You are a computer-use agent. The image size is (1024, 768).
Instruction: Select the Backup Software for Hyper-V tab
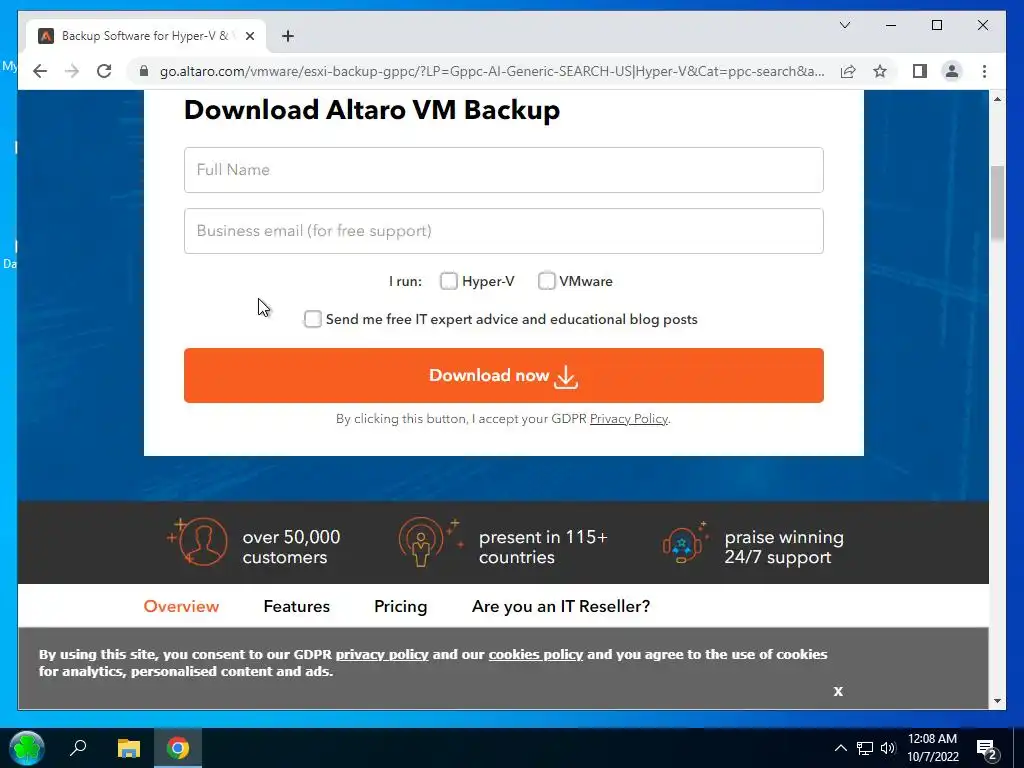(145, 36)
